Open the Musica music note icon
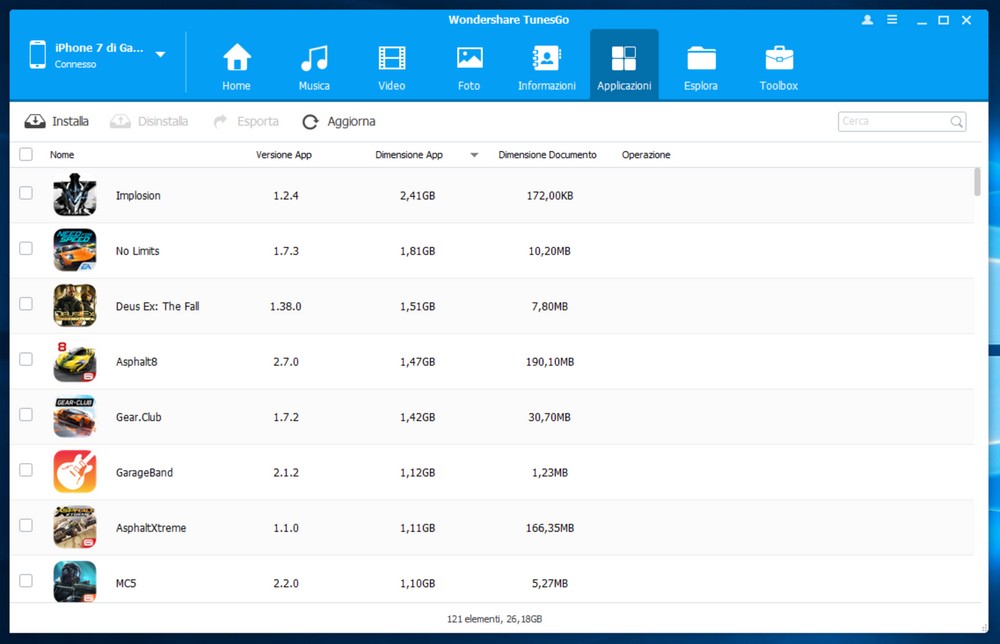The image size is (1000, 644). (314, 58)
